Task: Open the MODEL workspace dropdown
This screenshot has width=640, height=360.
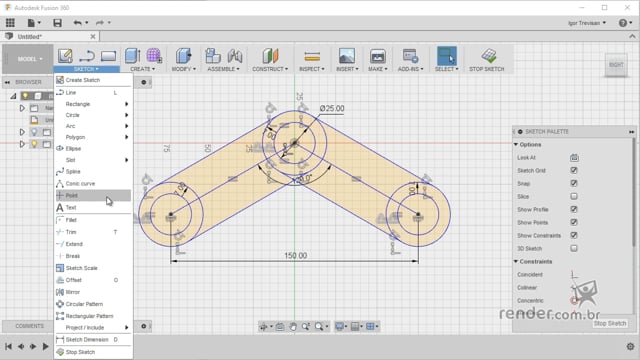Action: tap(29, 59)
